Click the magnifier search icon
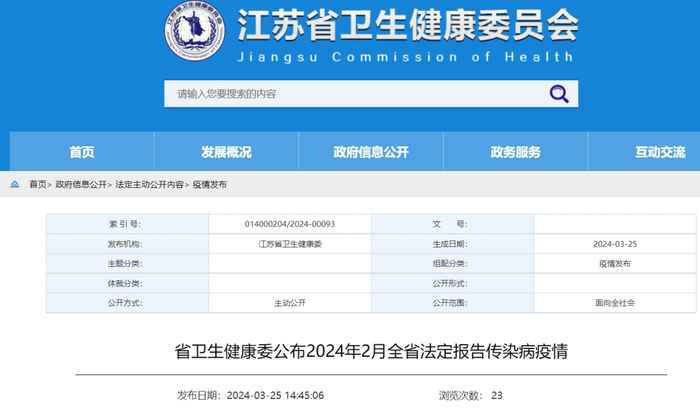This screenshot has width=700, height=410. [x=558, y=94]
